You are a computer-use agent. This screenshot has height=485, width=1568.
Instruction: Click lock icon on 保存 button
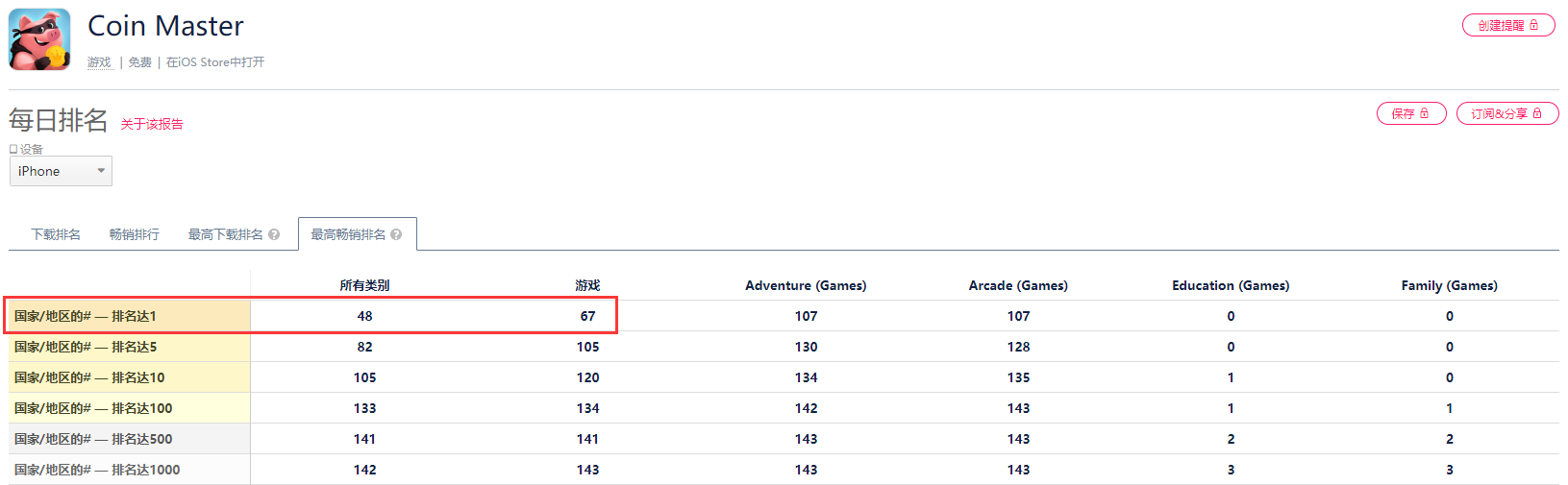[x=1425, y=113]
